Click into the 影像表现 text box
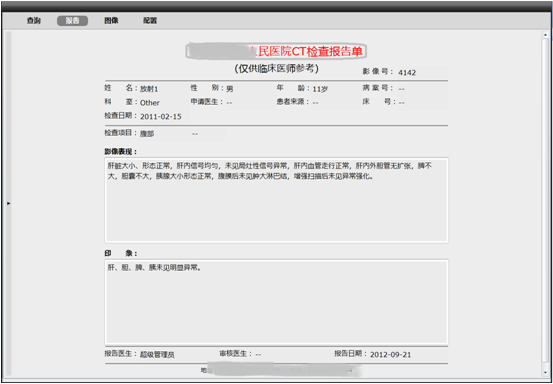553x384 pixels. pos(276,200)
